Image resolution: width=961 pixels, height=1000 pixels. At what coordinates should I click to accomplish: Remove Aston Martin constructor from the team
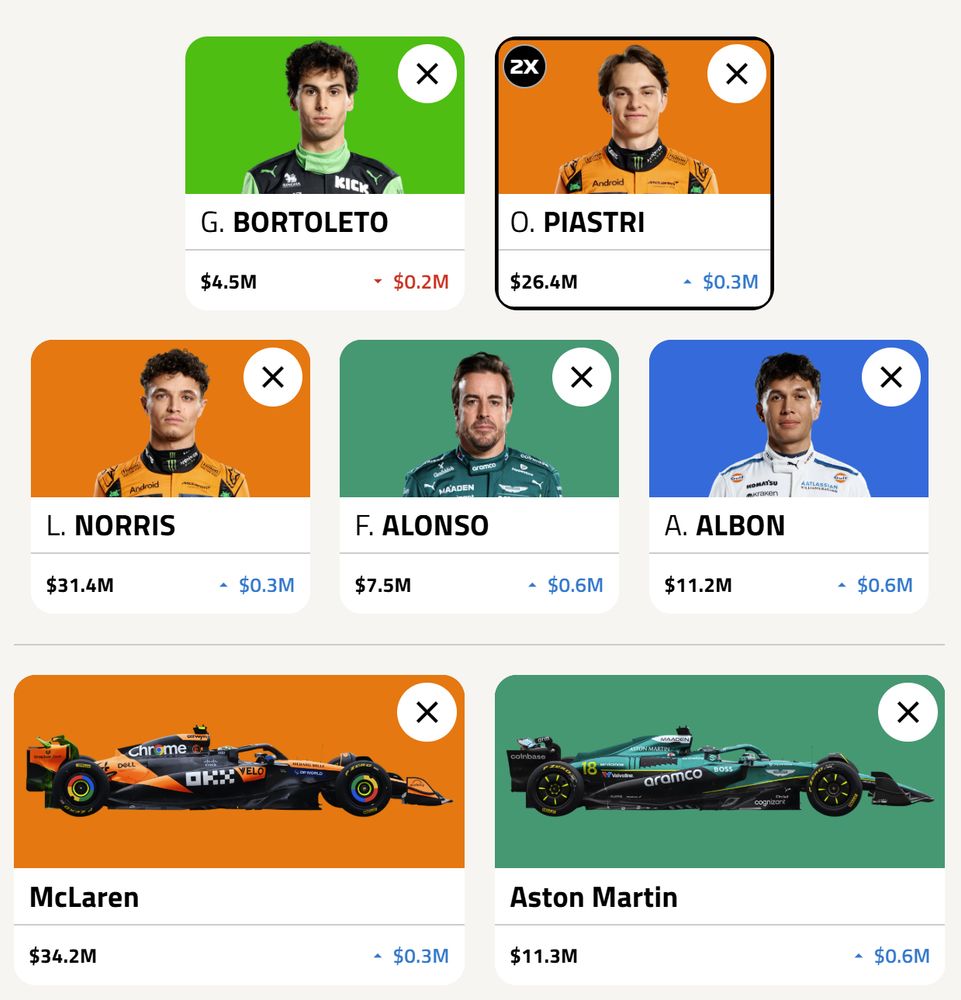[x=908, y=713]
